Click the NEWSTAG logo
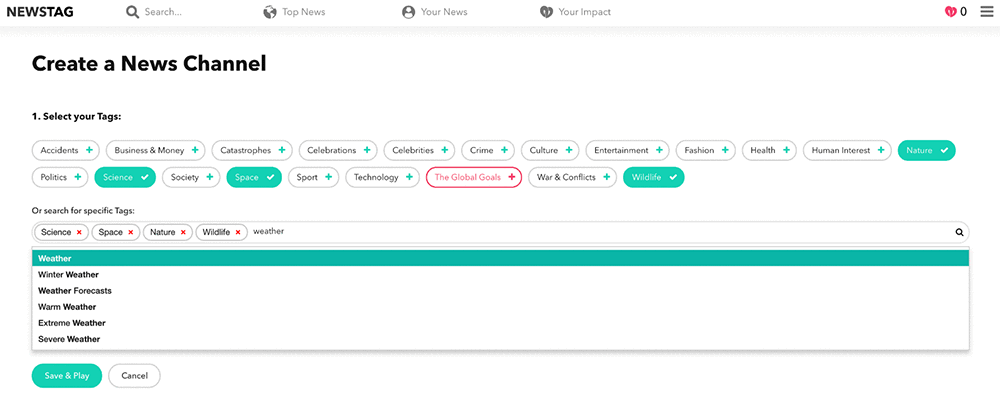This screenshot has width=1000, height=400. (40, 11)
